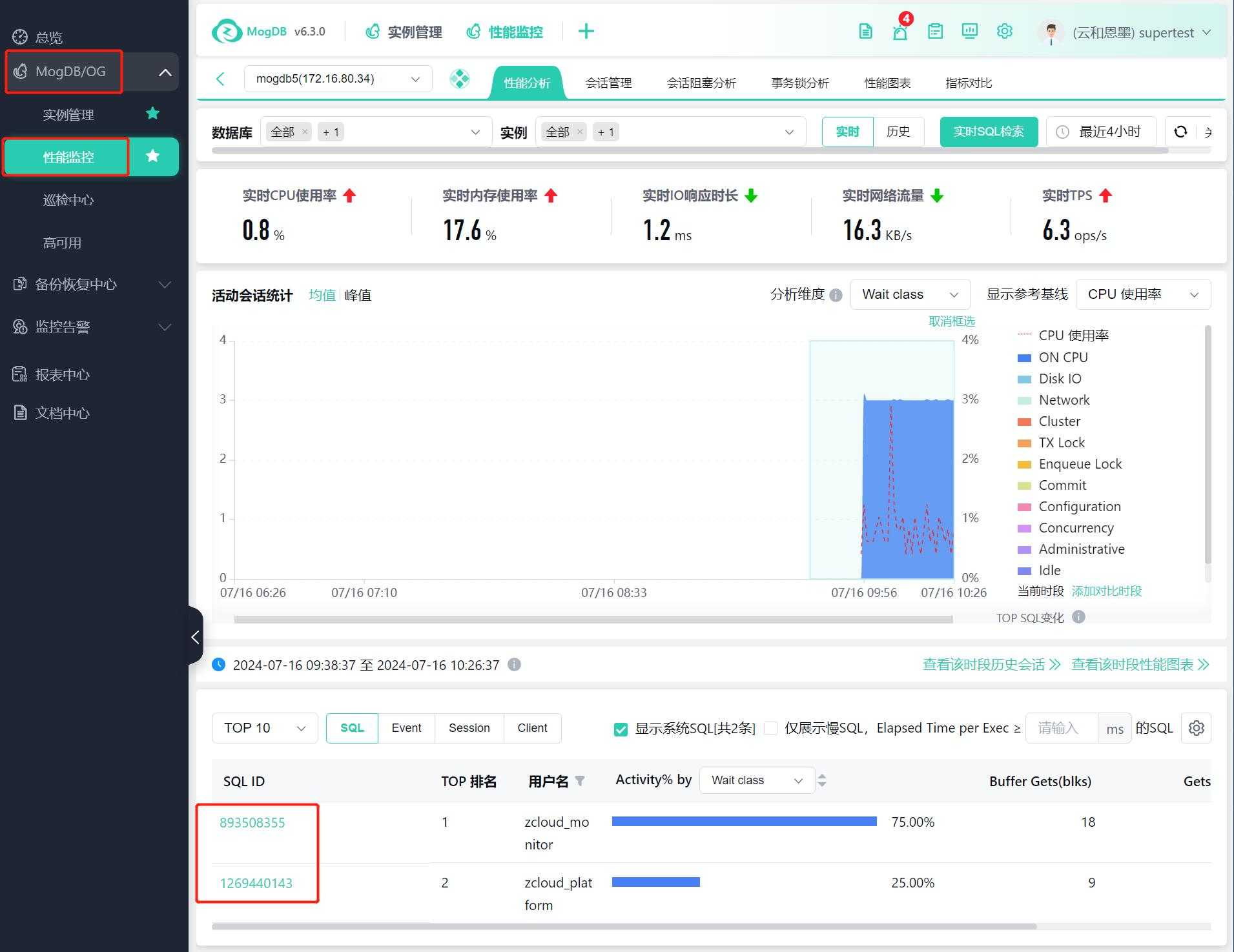Click 取消框选 link

click(952, 321)
